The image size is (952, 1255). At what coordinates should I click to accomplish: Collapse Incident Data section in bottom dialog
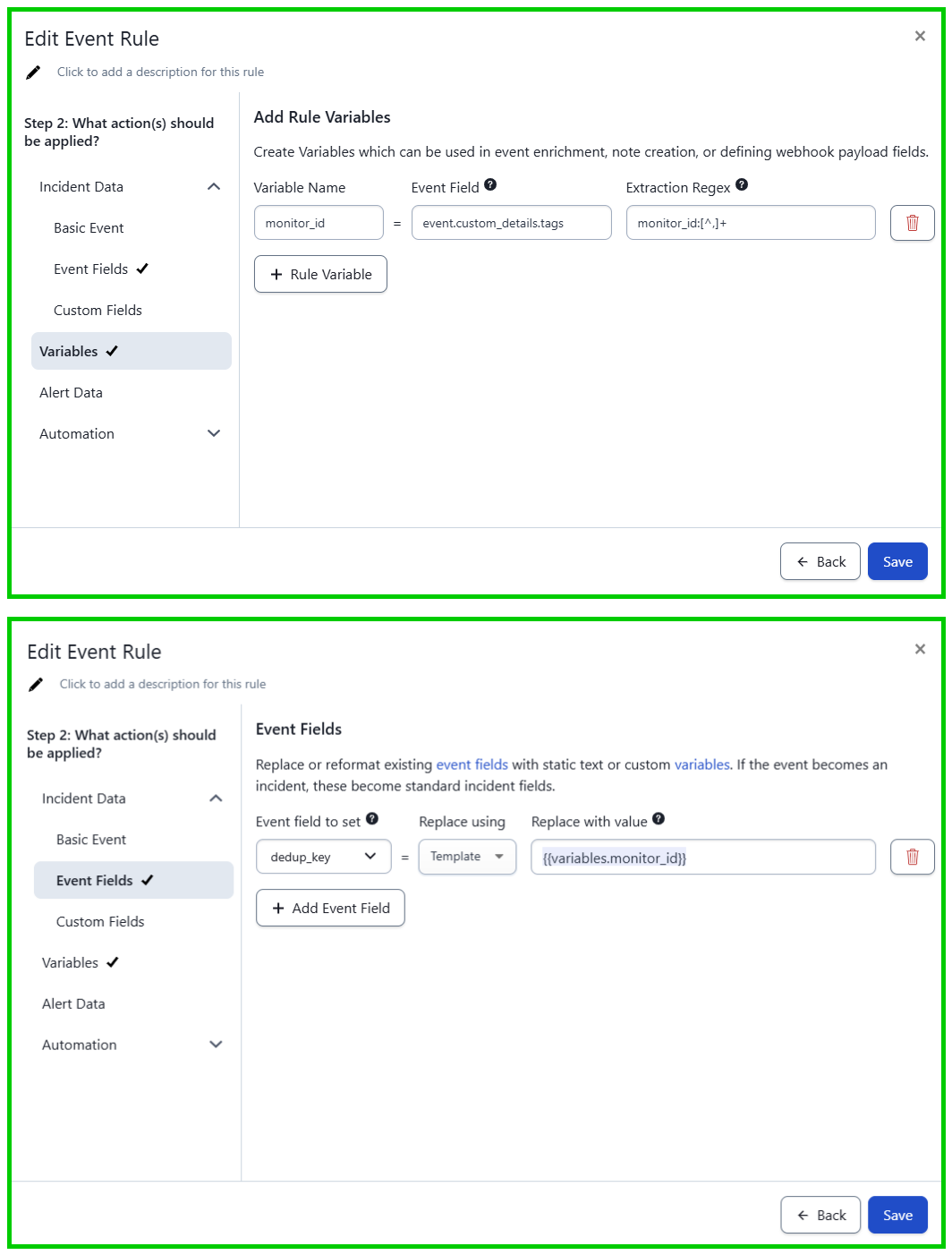pos(216,798)
